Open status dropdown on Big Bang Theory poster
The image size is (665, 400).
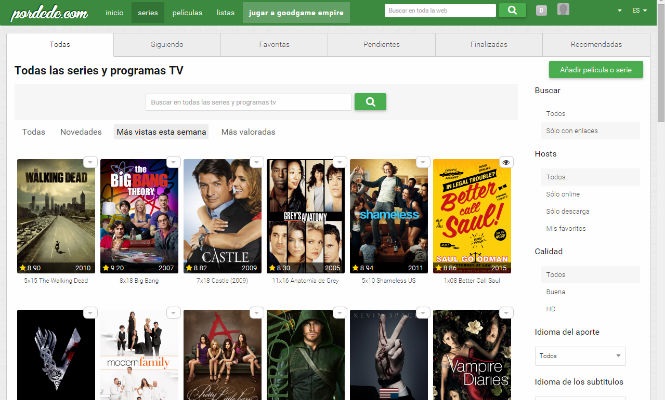coord(173,162)
